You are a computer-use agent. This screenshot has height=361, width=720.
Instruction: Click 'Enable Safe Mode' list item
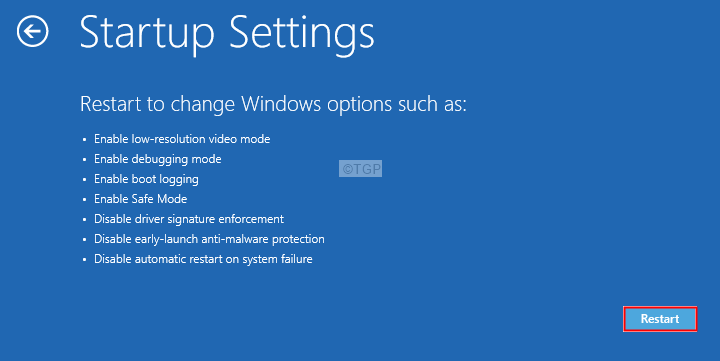[x=141, y=199]
